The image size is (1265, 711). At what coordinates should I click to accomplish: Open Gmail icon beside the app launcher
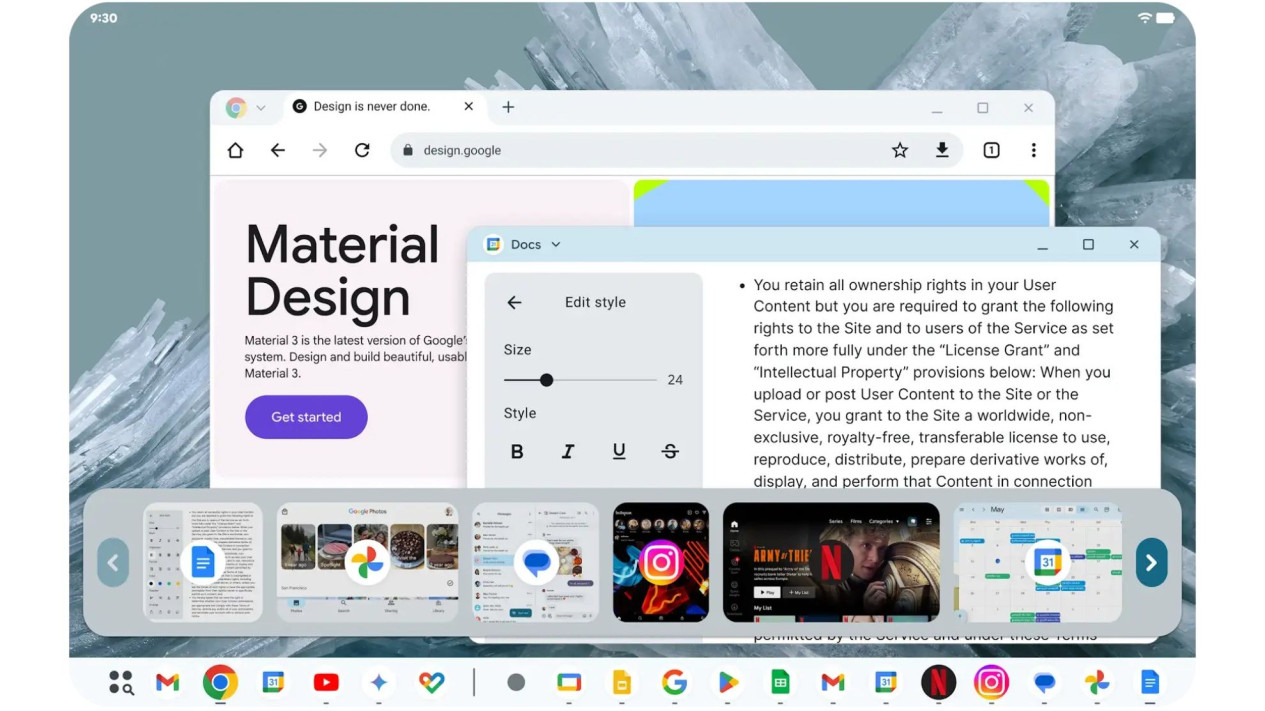[168, 683]
